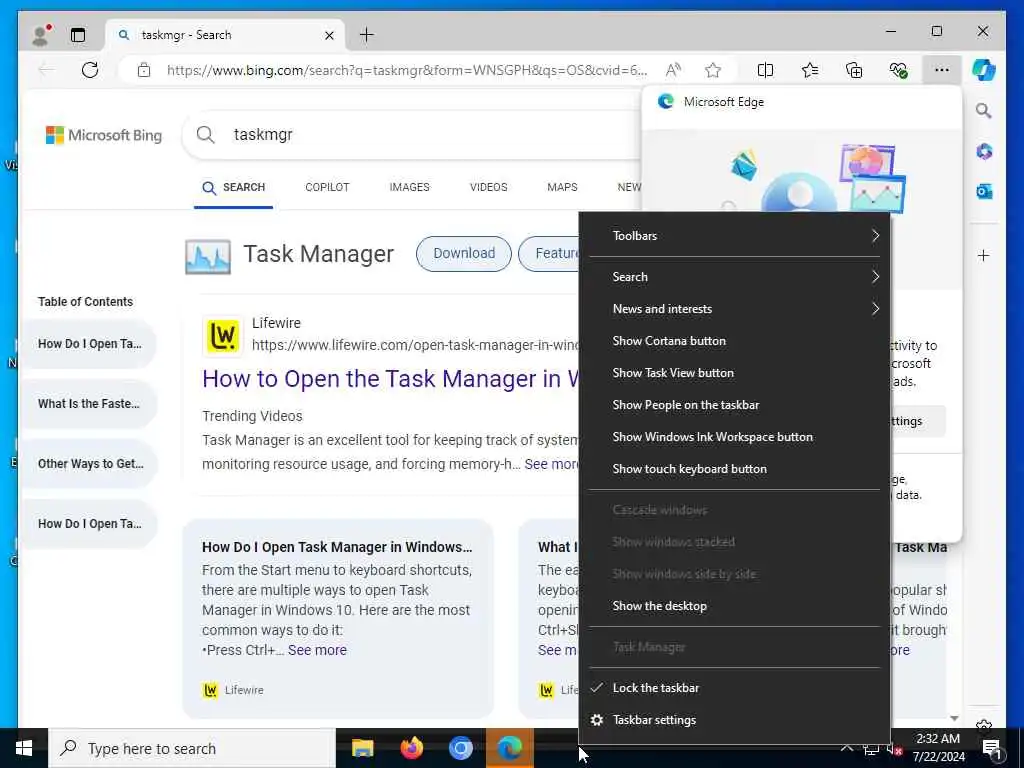Viewport: 1024px width, 768px height.
Task: Open the Collections icon
Action: point(854,70)
